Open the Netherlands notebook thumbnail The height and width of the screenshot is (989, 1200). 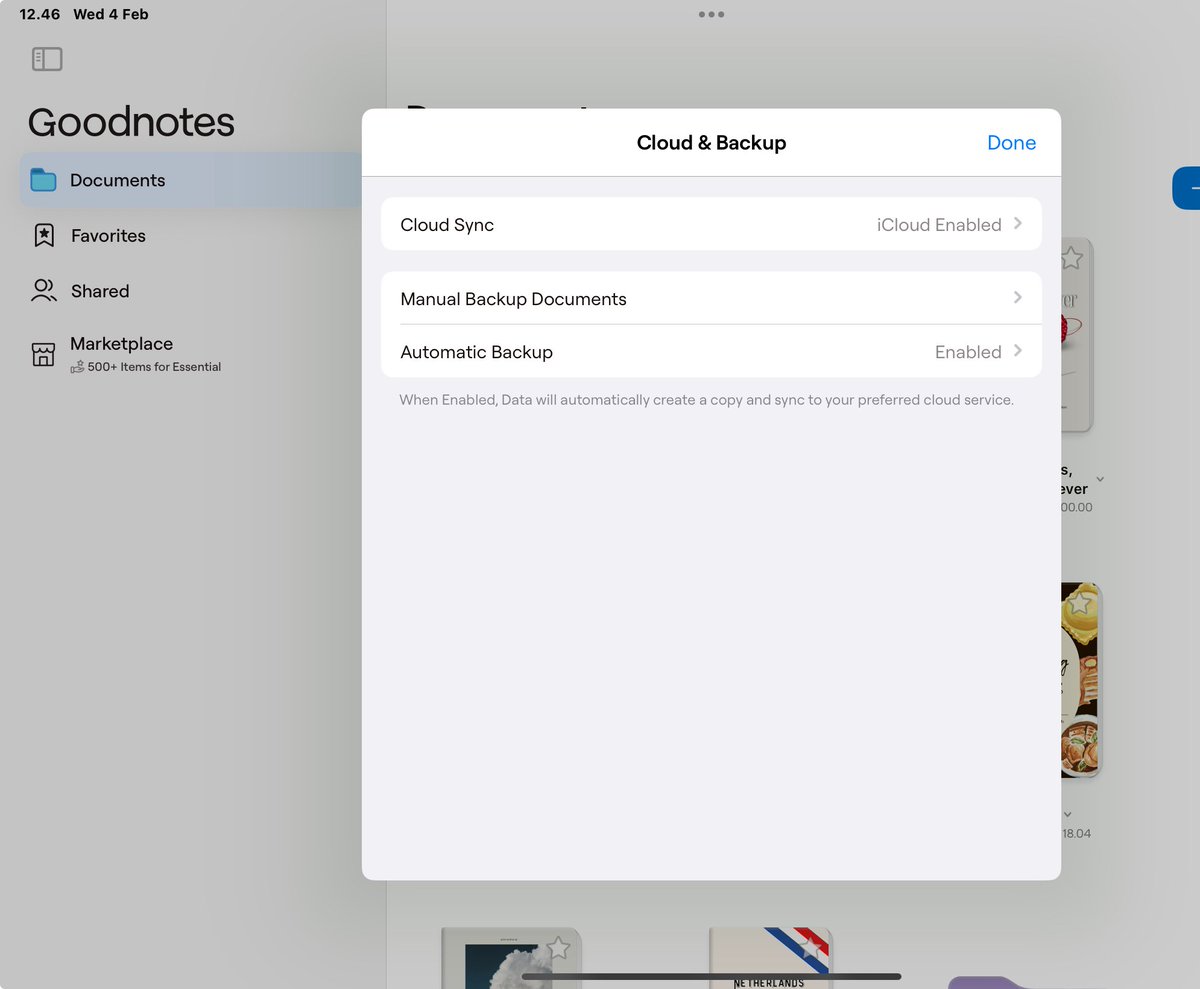pos(771,958)
